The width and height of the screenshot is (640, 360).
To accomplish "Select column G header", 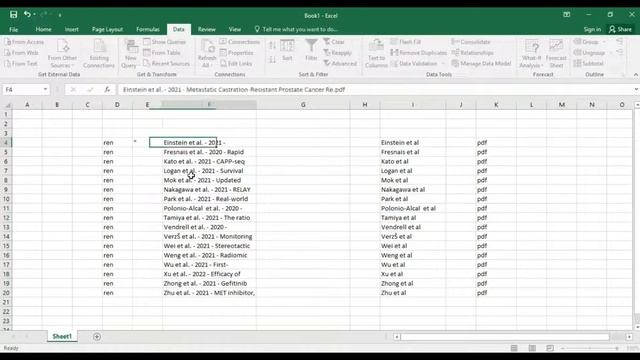I will pos(303,105).
